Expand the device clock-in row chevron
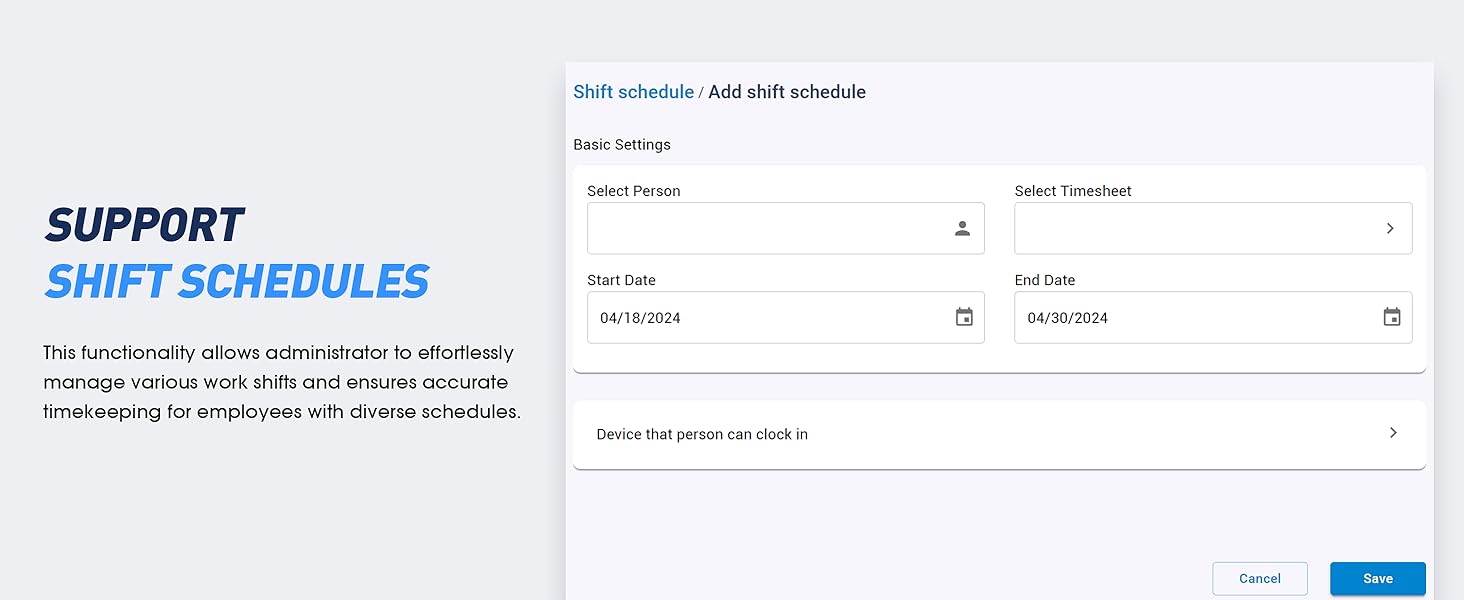1464x600 pixels. tap(1393, 433)
